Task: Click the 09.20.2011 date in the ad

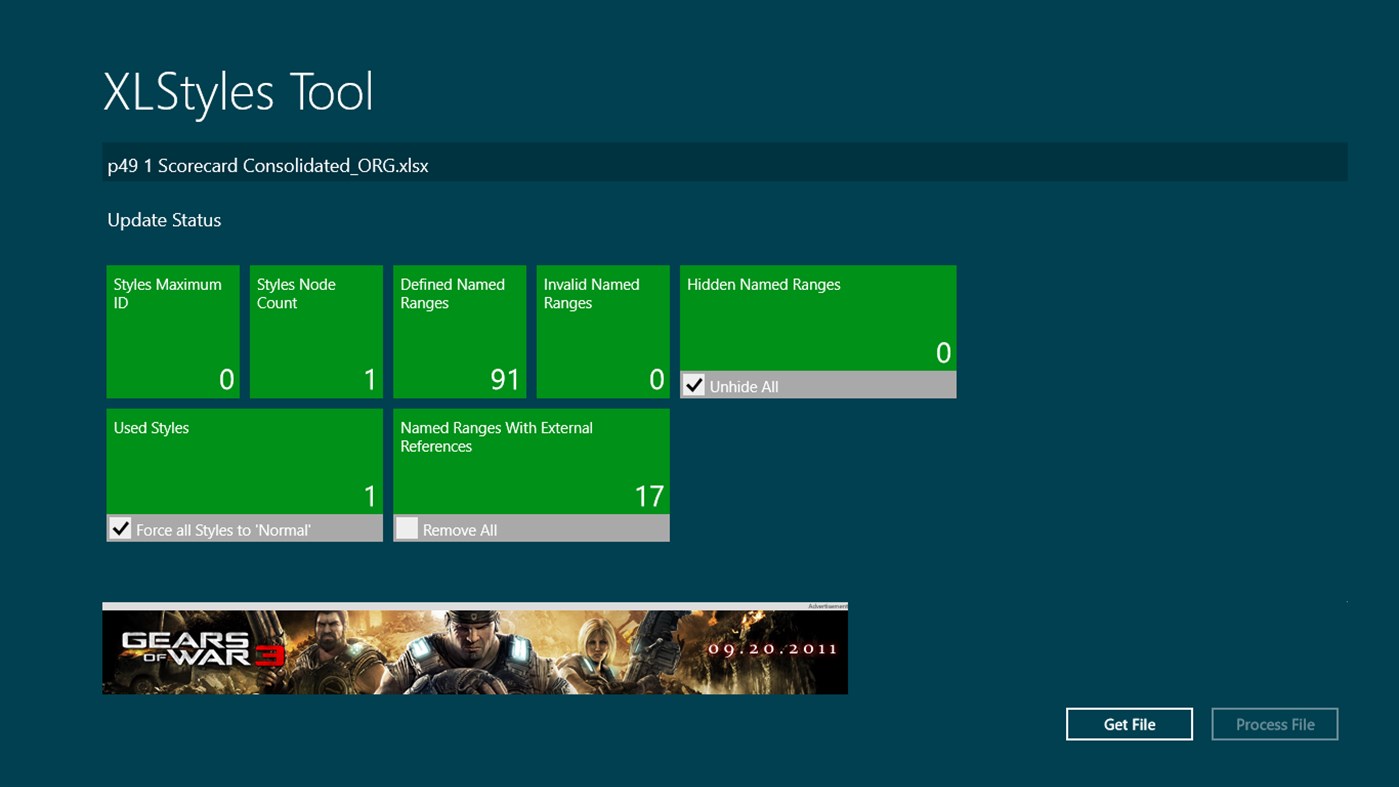Action: 781,648
